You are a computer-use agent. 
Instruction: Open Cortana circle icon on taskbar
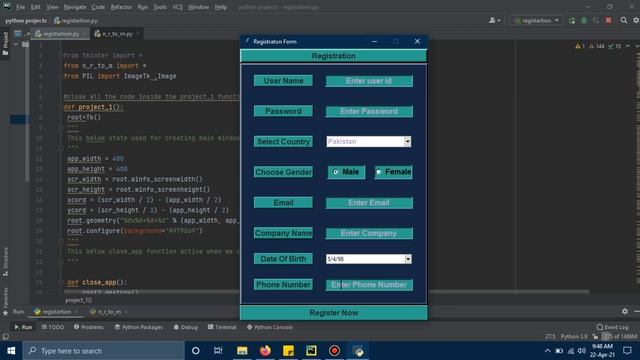pyautogui.click(x=196, y=351)
